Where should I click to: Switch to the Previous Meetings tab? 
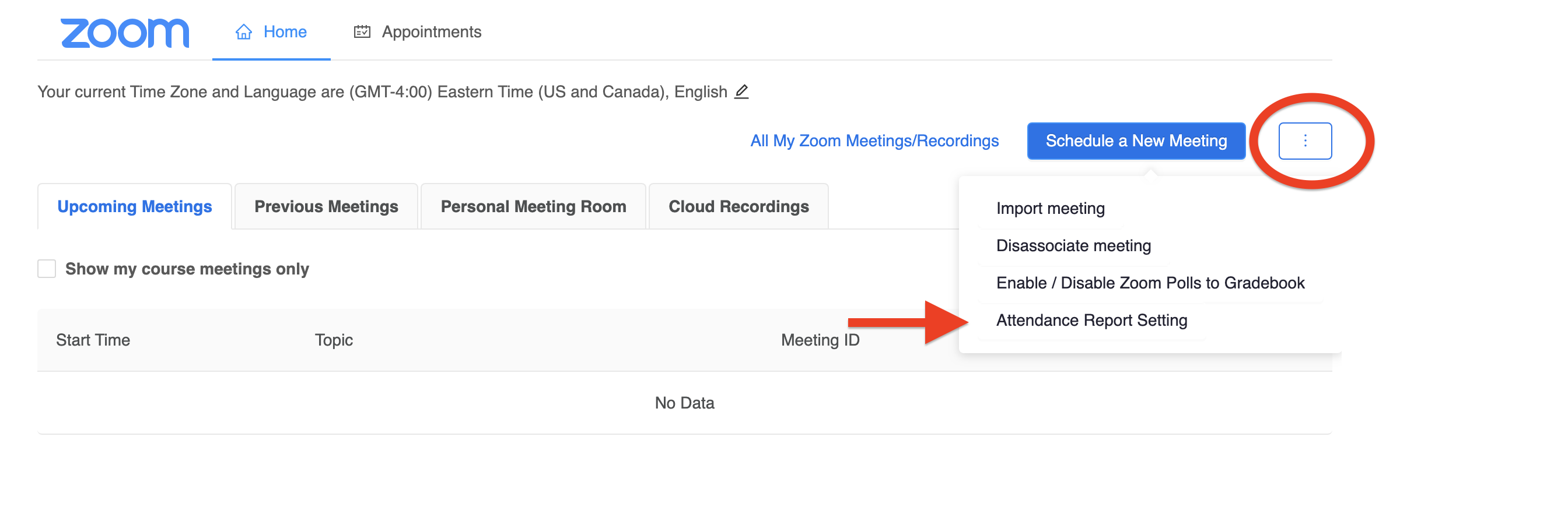coord(325,206)
